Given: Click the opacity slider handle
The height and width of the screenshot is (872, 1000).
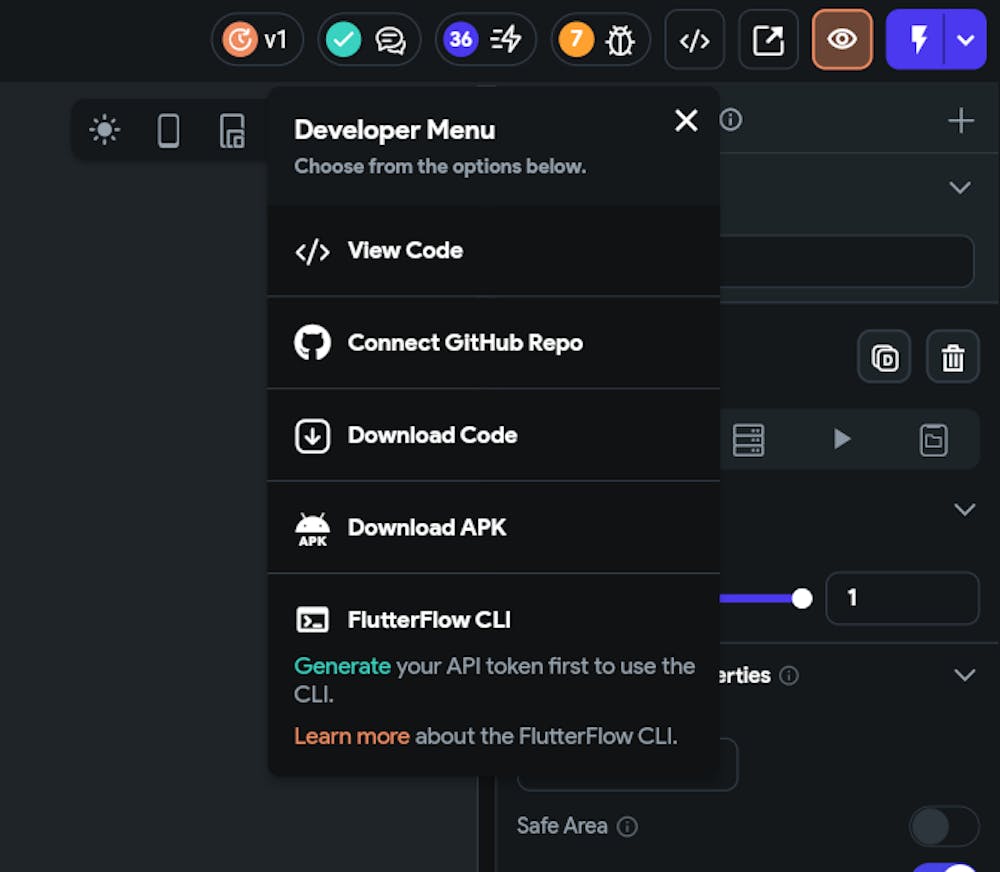Looking at the screenshot, I should pos(802,598).
